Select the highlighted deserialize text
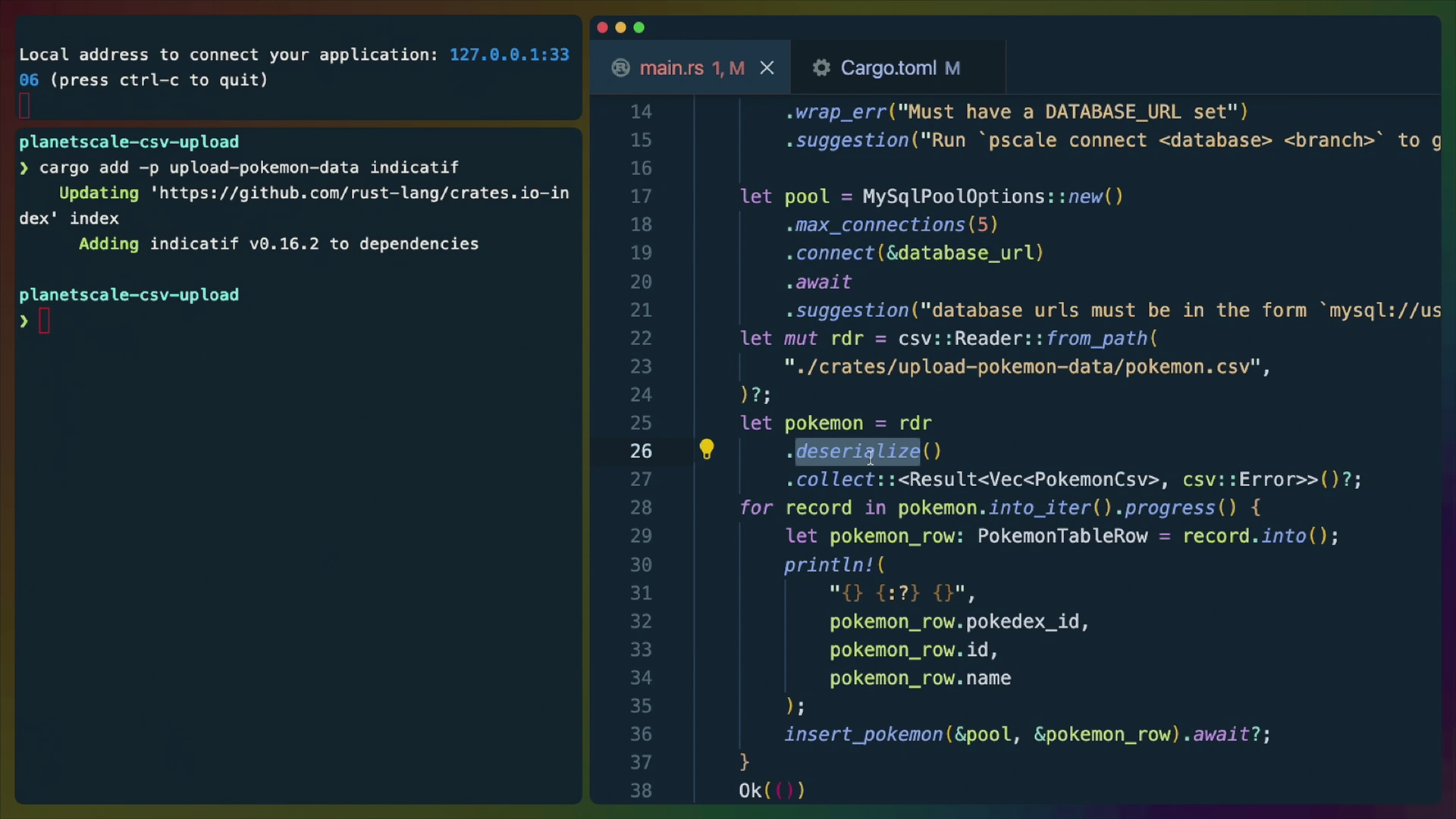The width and height of the screenshot is (1456, 819). 856,451
